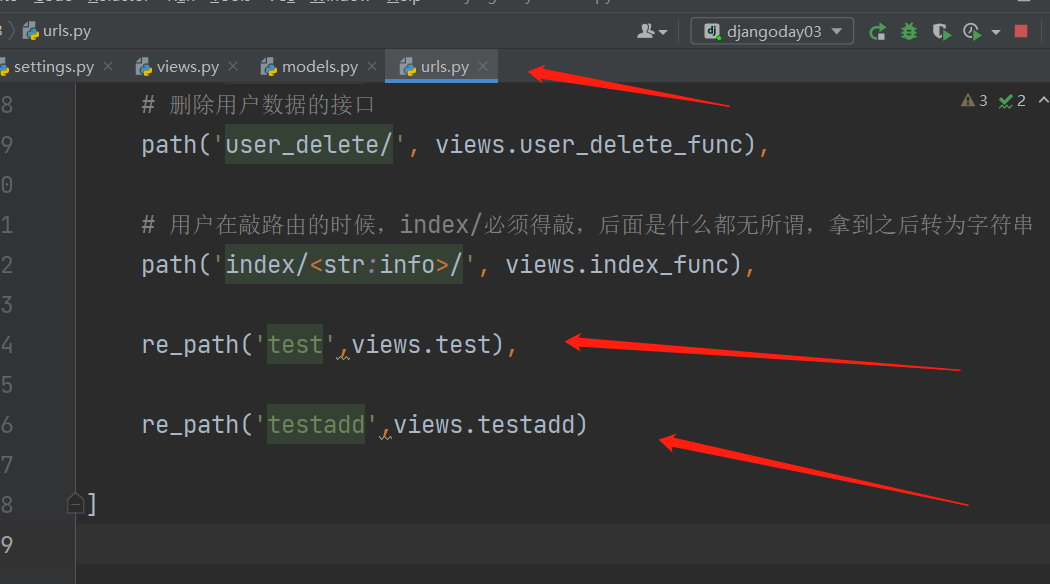This screenshot has height=584, width=1050.
Task: Stop the running process
Action: (x=1021, y=31)
